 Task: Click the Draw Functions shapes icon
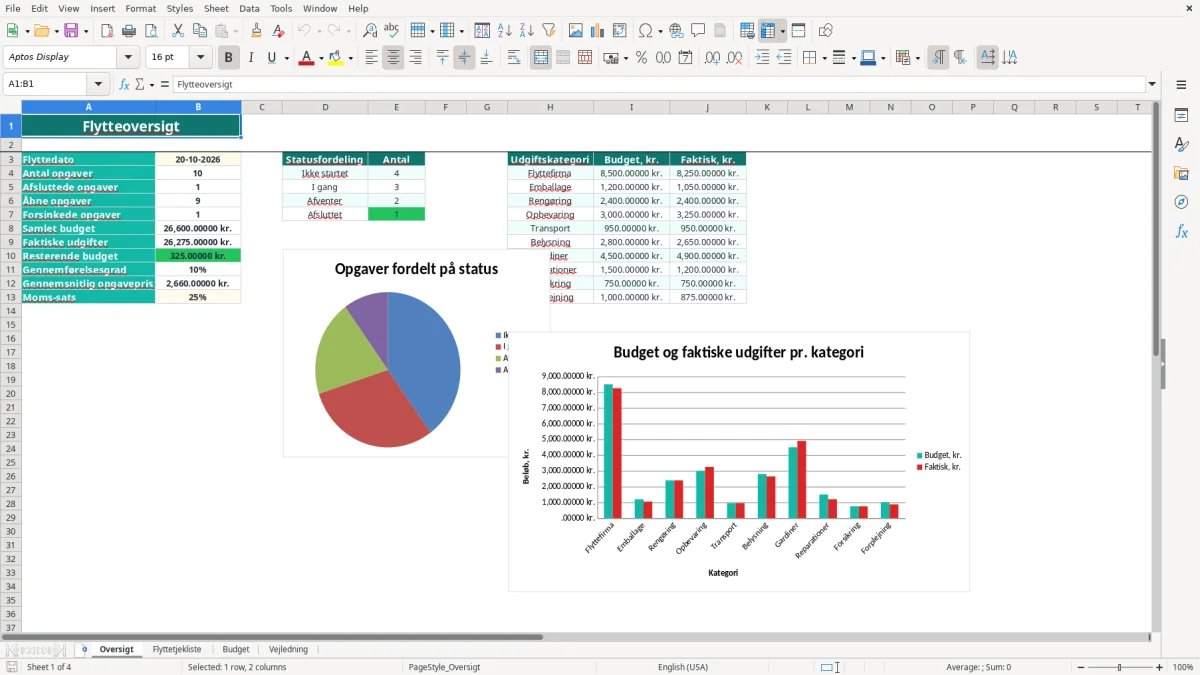pyautogui.click(x=826, y=31)
